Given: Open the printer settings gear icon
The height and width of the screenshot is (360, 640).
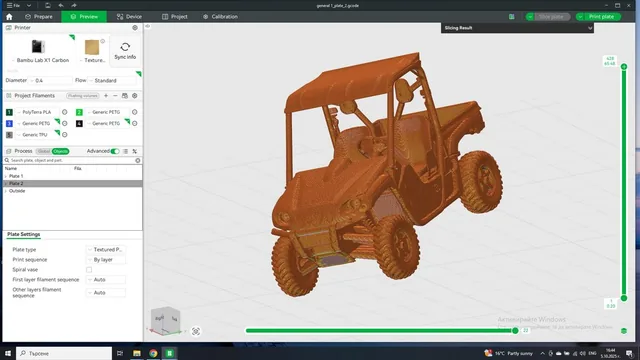Looking at the screenshot, I should point(135,28).
